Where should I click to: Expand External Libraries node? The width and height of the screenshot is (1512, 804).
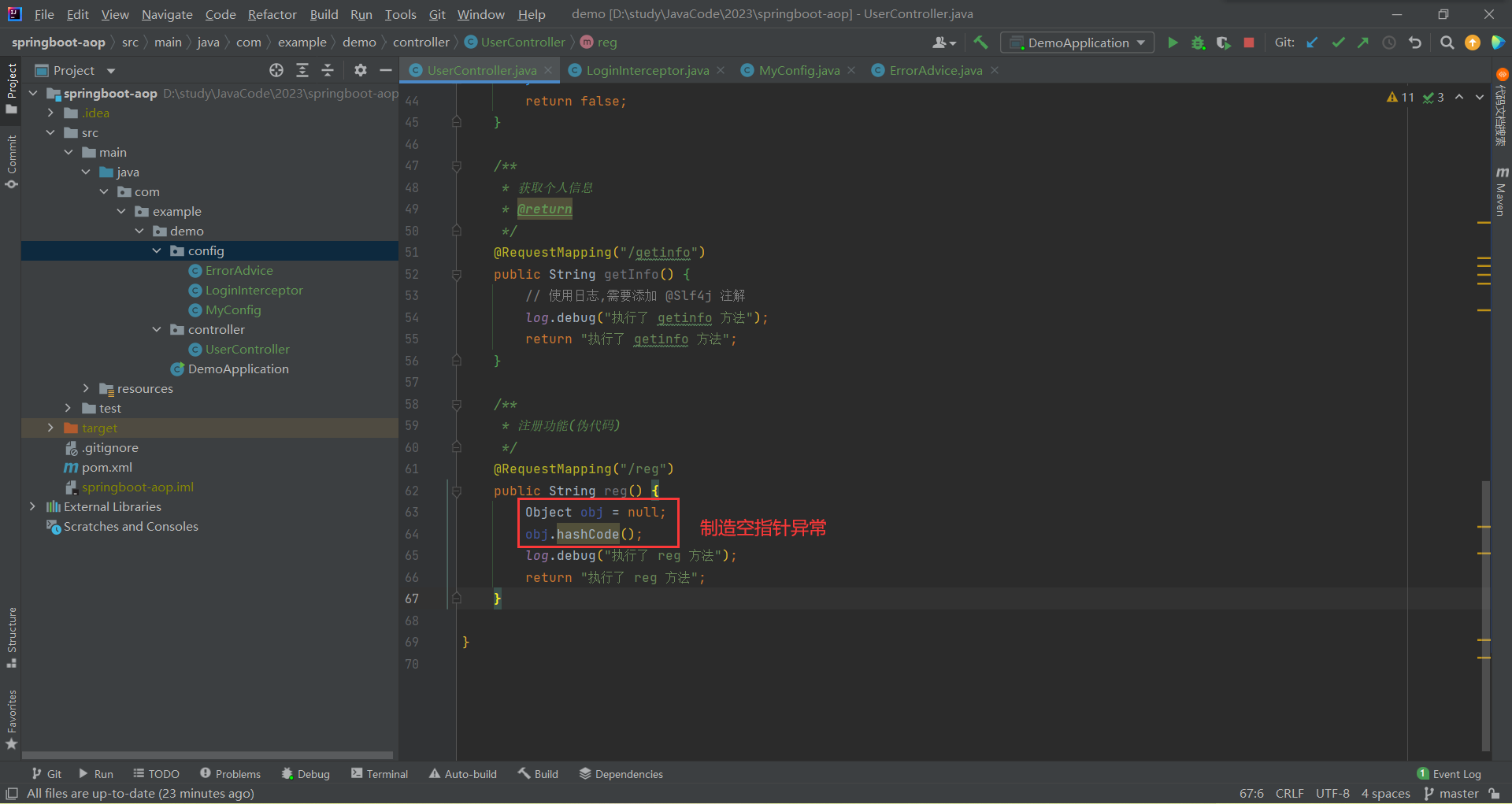tap(32, 506)
